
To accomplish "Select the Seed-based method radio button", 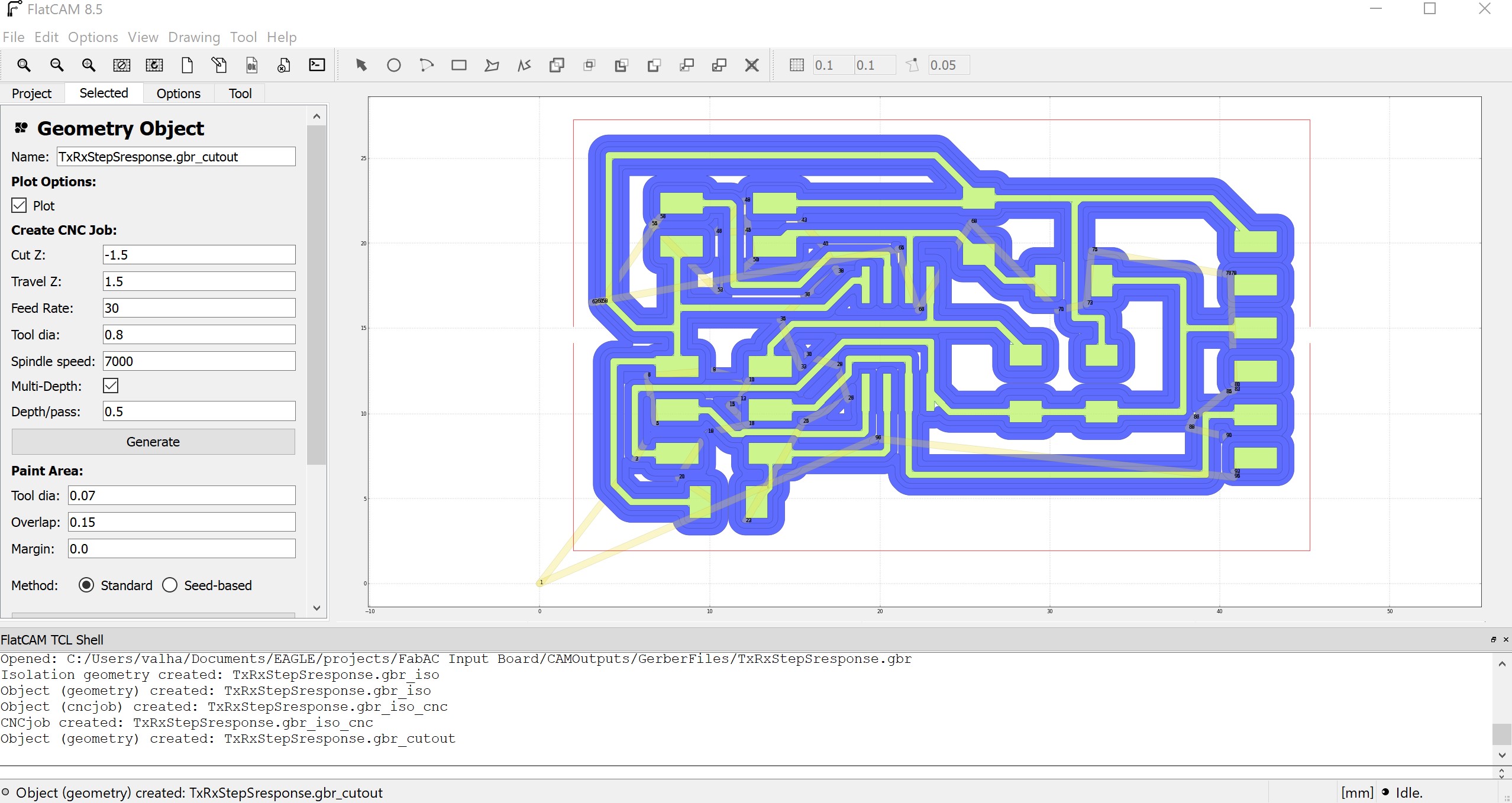I will [170, 585].
